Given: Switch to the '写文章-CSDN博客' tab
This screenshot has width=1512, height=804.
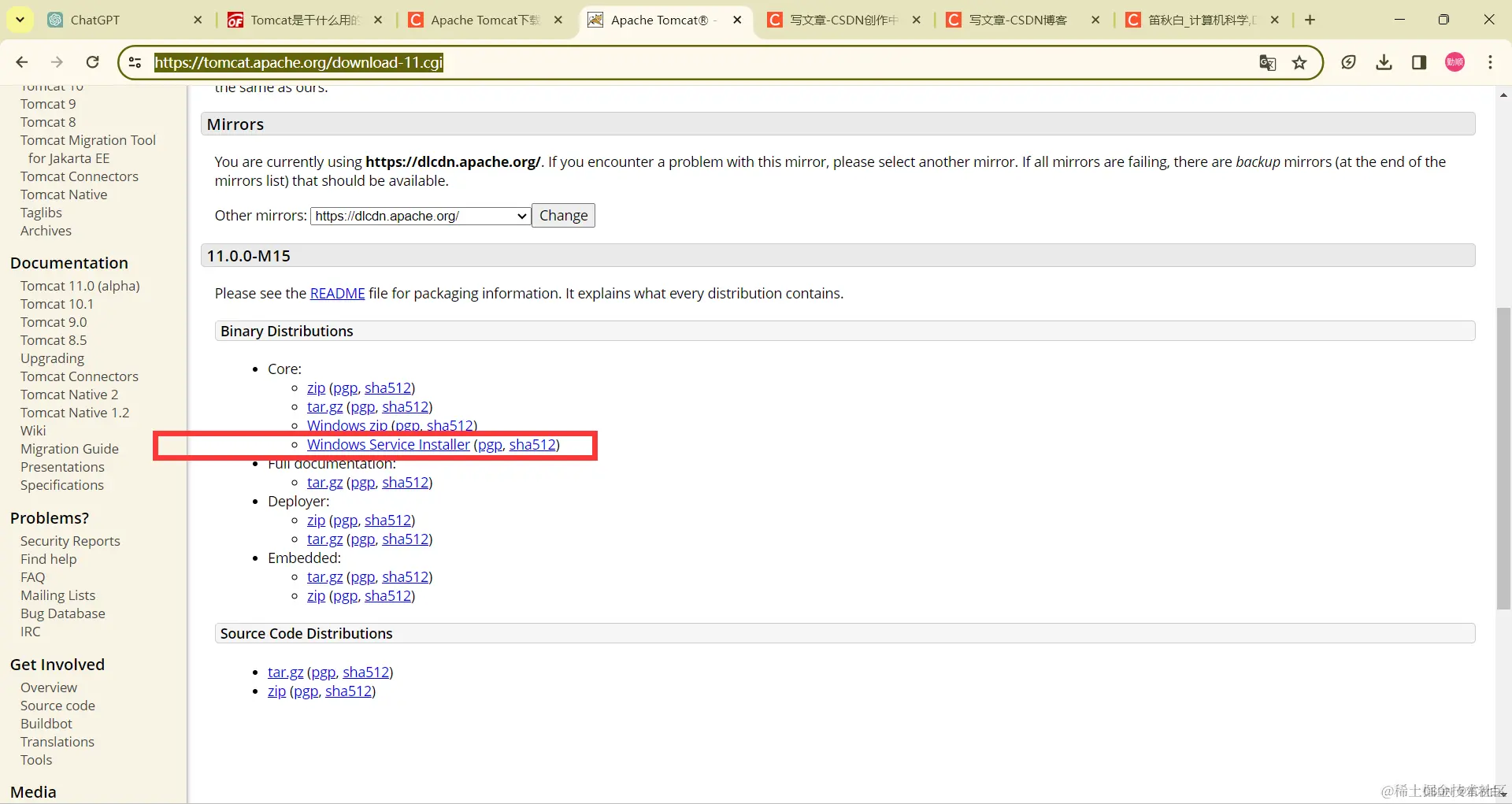Looking at the screenshot, I should [1022, 20].
